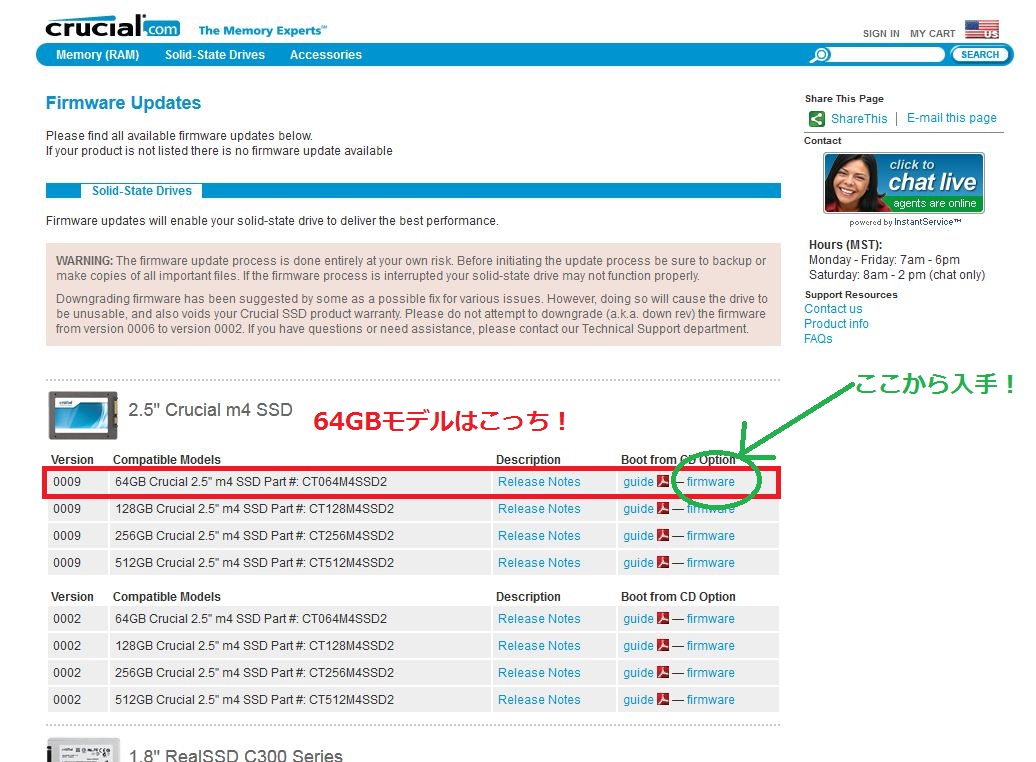The width and height of the screenshot is (1036, 762).
Task: Open guide link for 0009 128GB
Action: [638, 509]
